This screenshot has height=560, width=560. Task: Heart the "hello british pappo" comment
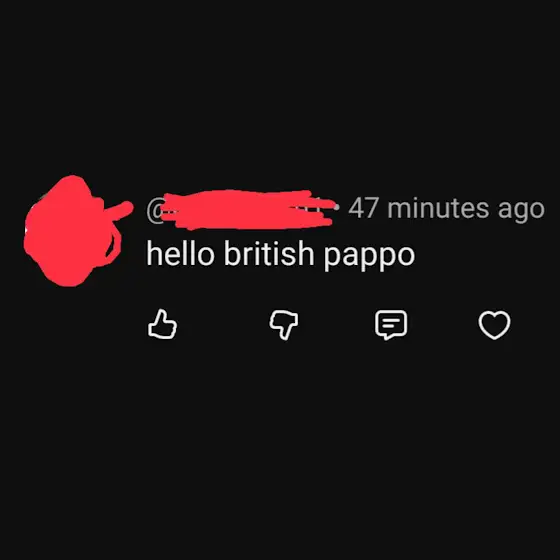(x=495, y=325)
